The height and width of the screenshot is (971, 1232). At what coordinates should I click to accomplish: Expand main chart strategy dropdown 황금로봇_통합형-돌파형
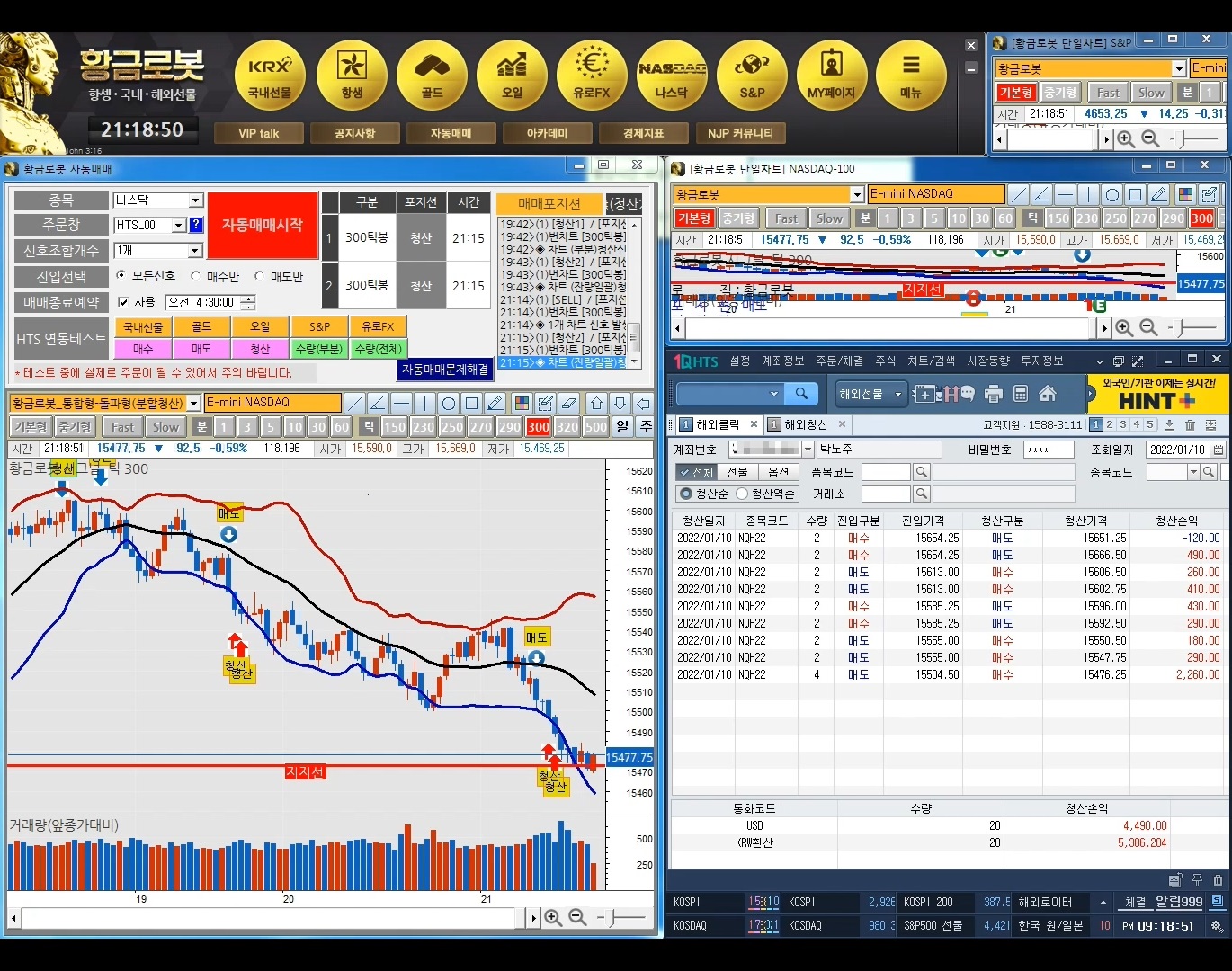tap(193, 403)
